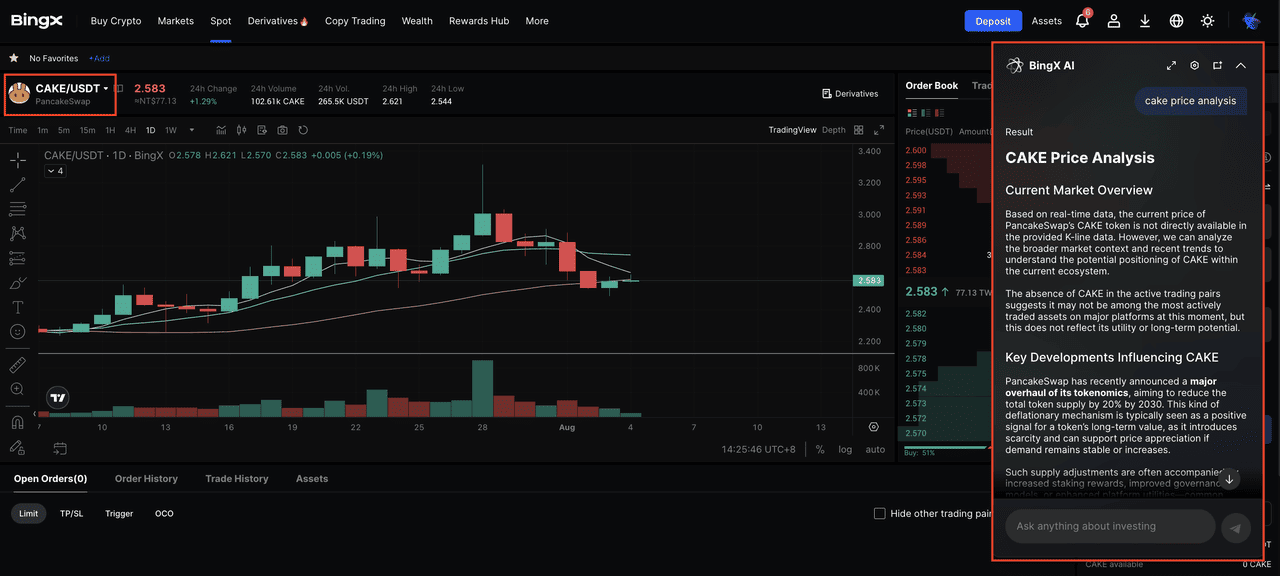Open BingX AI panel settings
The image size is (1280, 576).
(1194, 66)
